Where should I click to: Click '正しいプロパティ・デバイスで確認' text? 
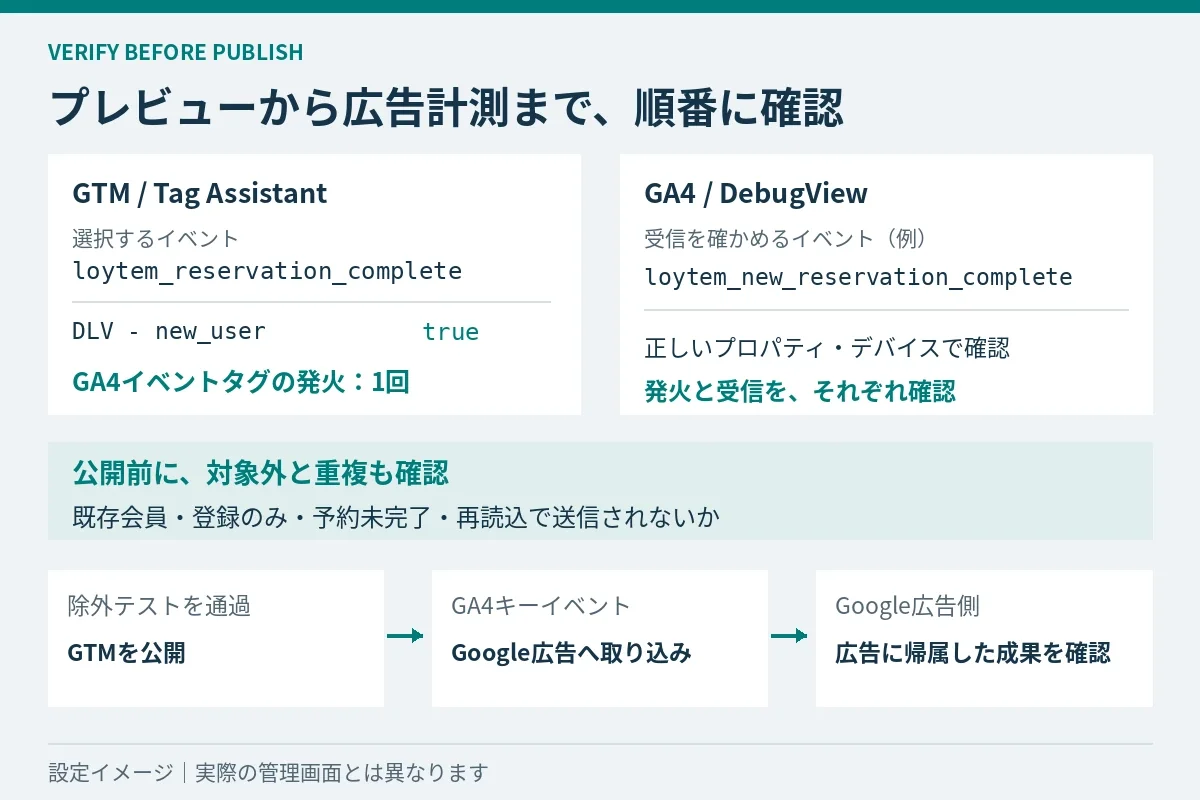tap(827, 348)
